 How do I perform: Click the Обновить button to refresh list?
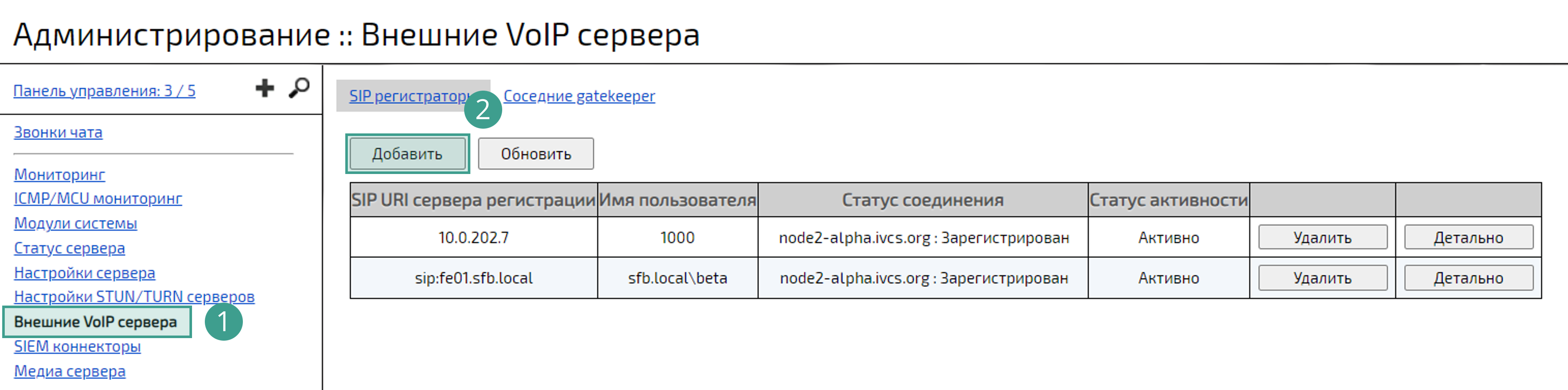click(536, 153)
